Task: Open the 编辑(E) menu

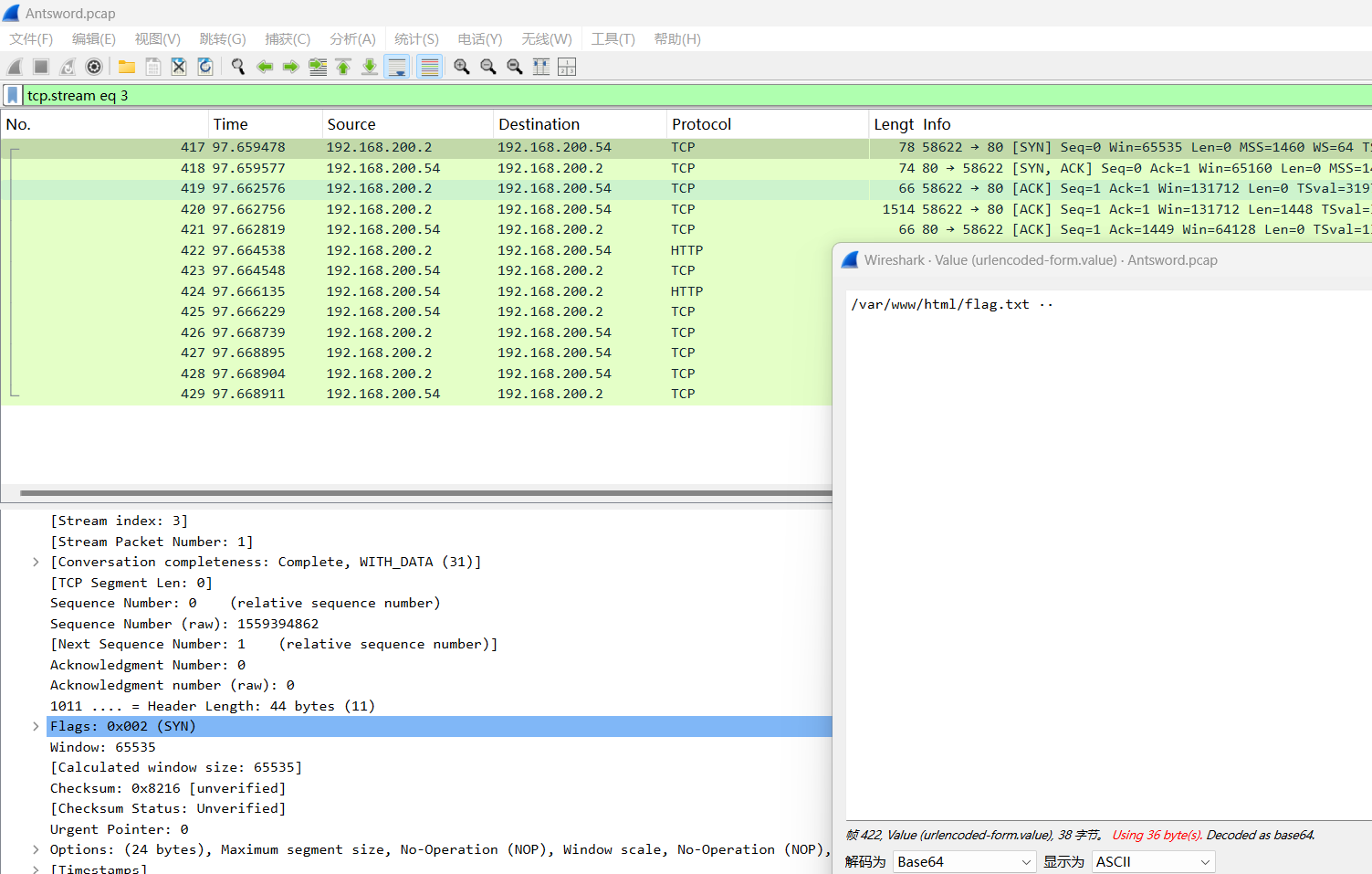Action: point(94,39)
